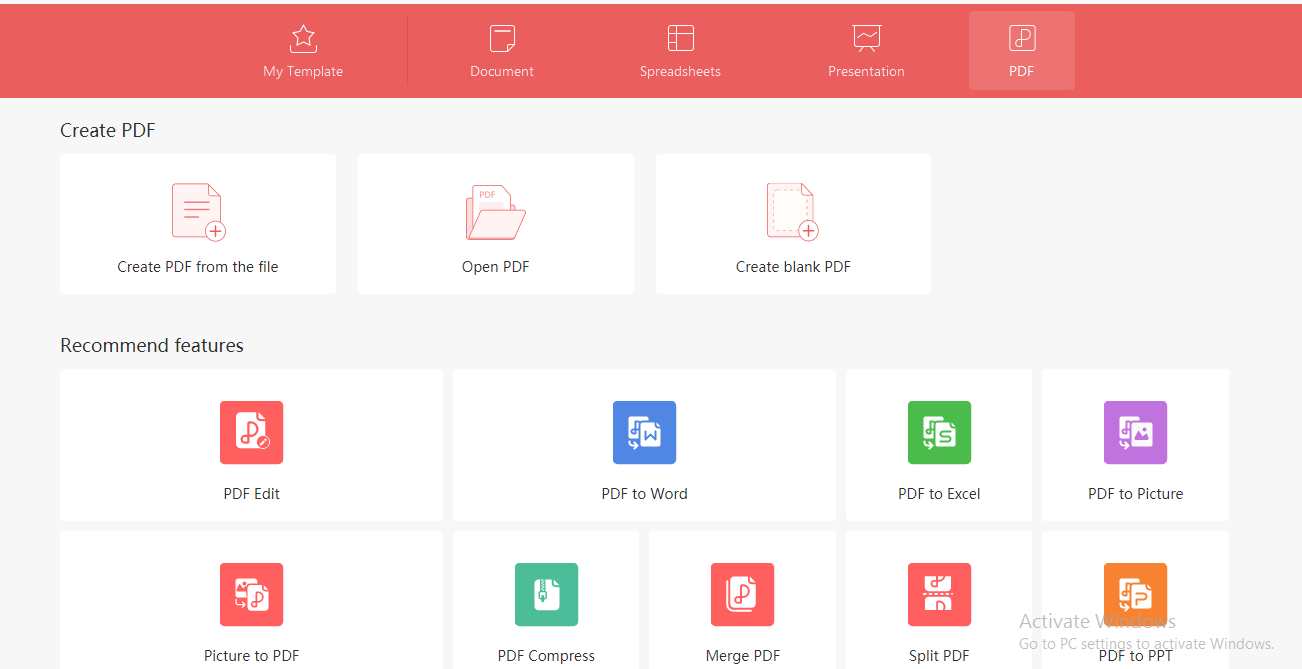The height and width of the screenshot is (669, 1302).
Task: Select the Merge PDF feature icon
Action: tap(742, 595)
